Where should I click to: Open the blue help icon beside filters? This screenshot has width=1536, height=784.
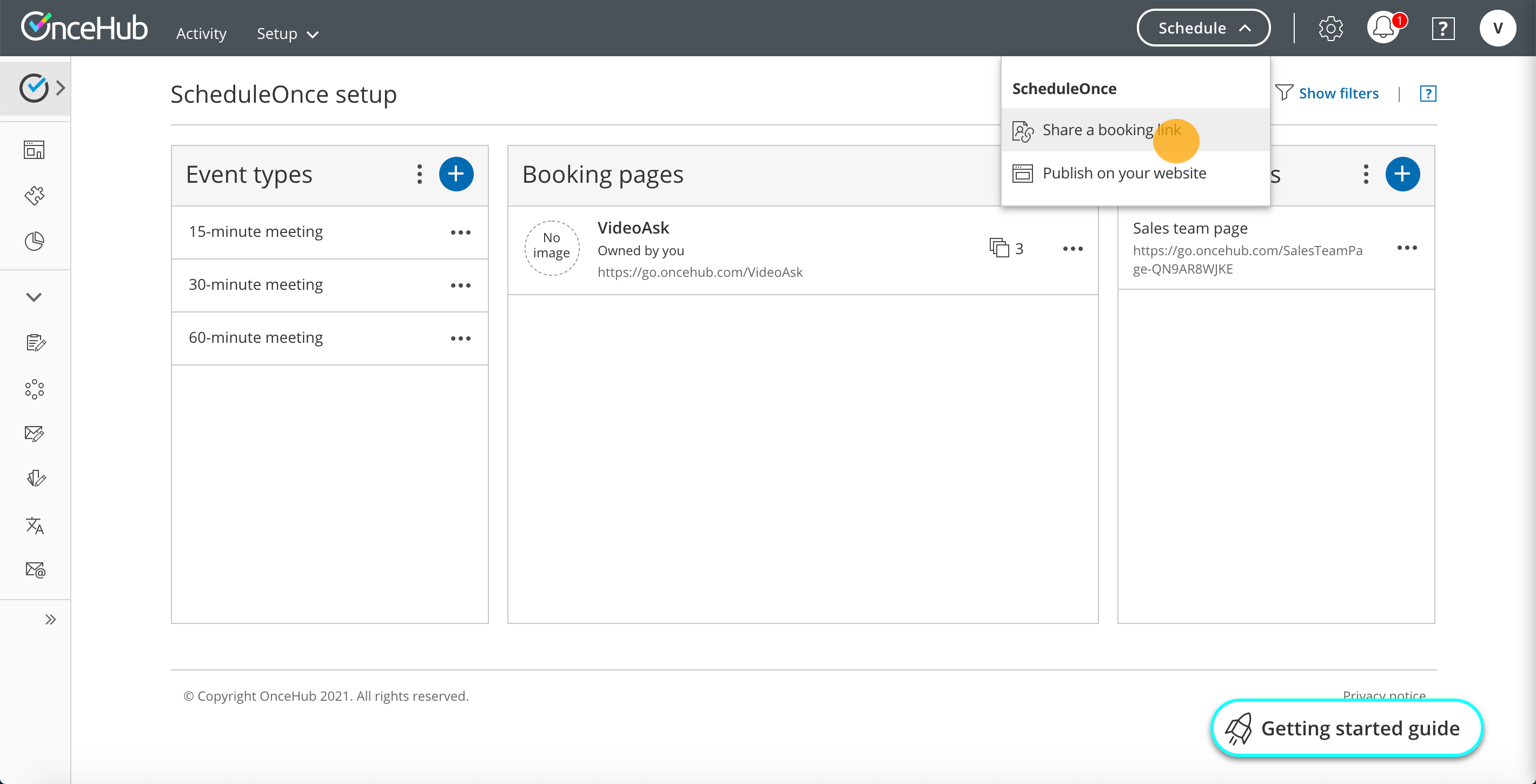pos(1427,94)
